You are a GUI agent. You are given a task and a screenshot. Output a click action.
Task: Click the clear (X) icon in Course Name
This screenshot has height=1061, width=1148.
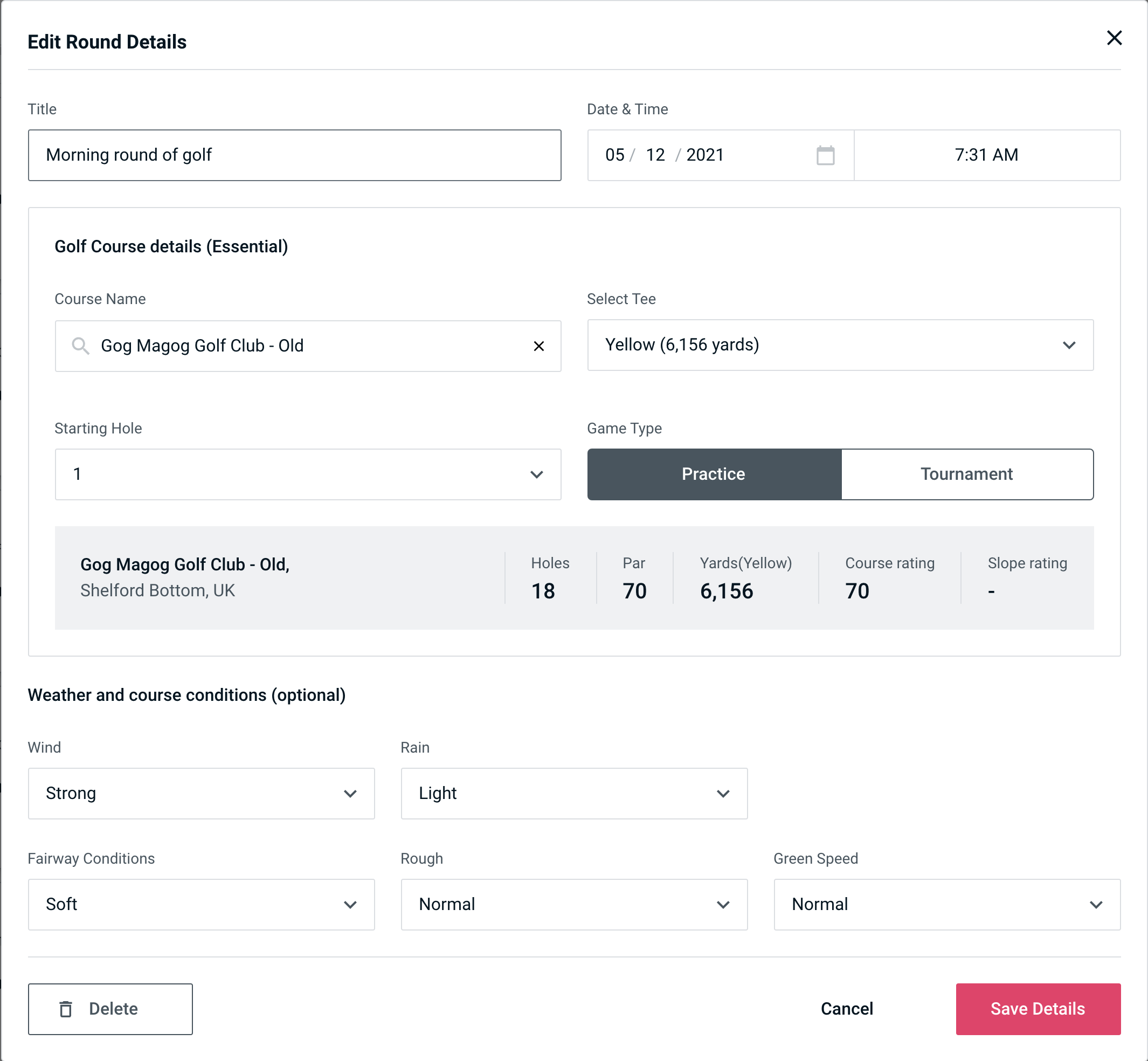tap(539, 346)
